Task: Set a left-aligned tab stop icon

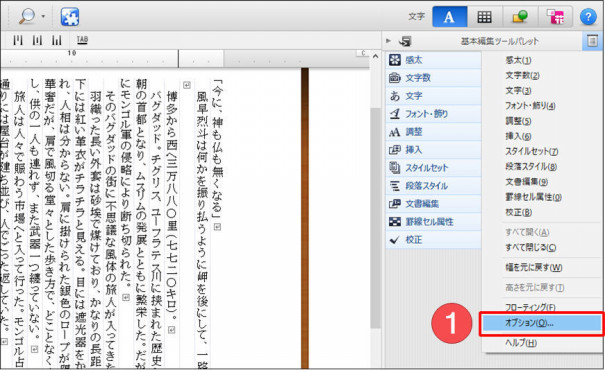Action: click(18, 40)
